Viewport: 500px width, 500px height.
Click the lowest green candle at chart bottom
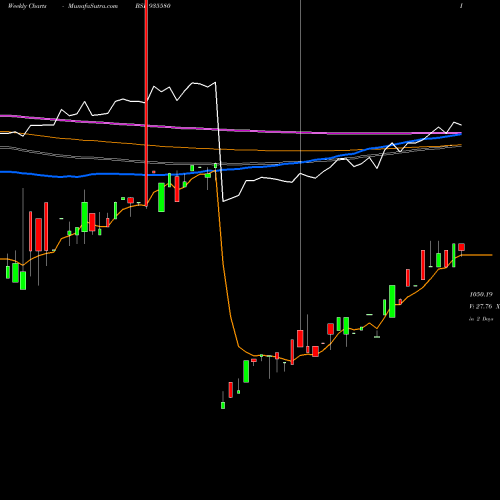click(223, 405)
